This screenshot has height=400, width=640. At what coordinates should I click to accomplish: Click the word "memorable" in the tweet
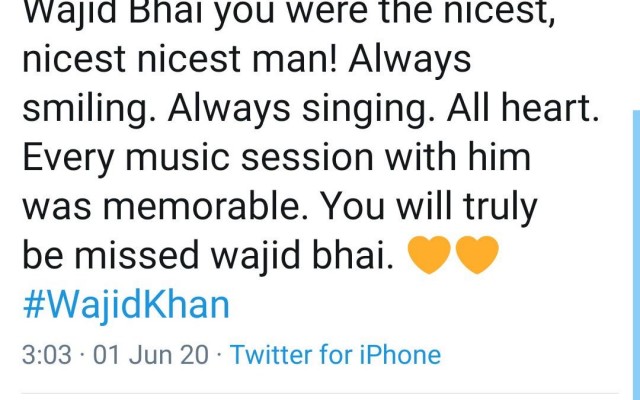[200, 206]
